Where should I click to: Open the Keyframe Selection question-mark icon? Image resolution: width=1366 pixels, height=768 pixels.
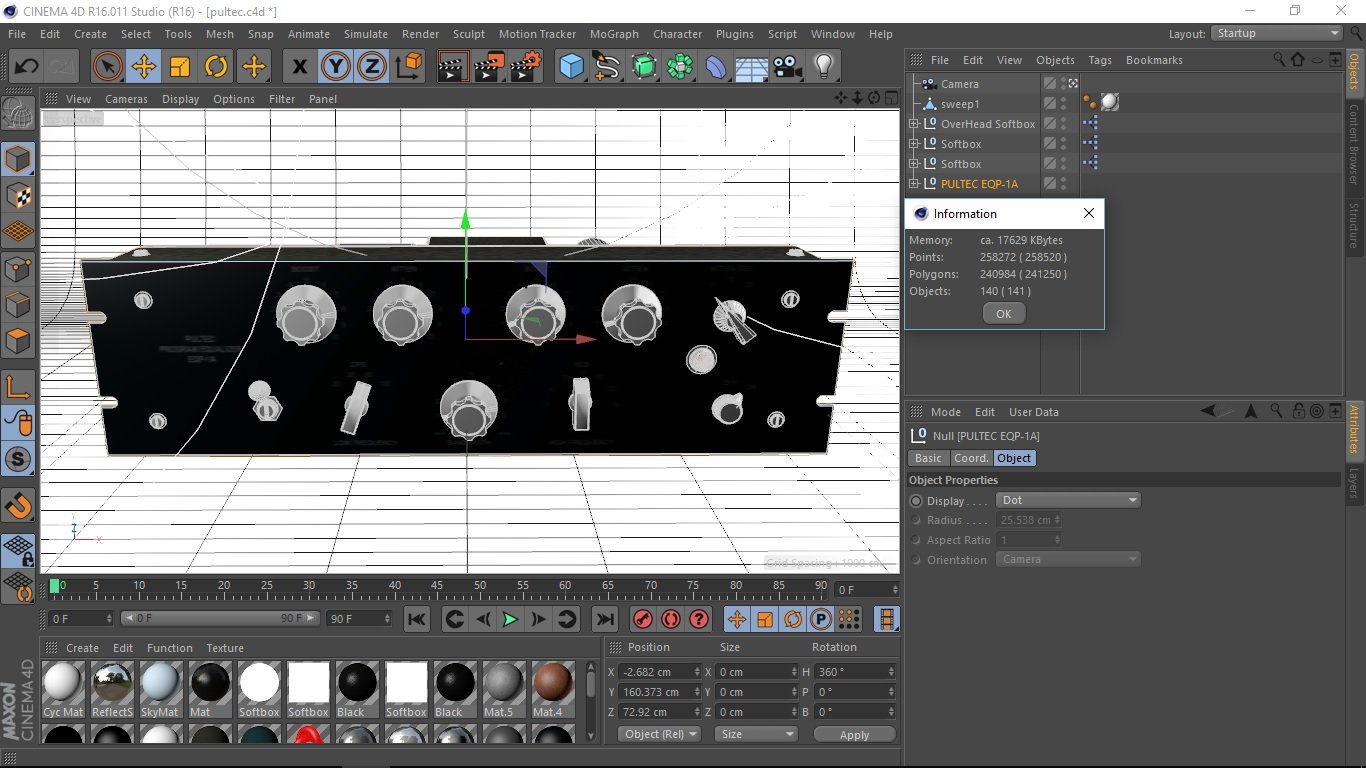pyautogui.click(x=699, y=619)
